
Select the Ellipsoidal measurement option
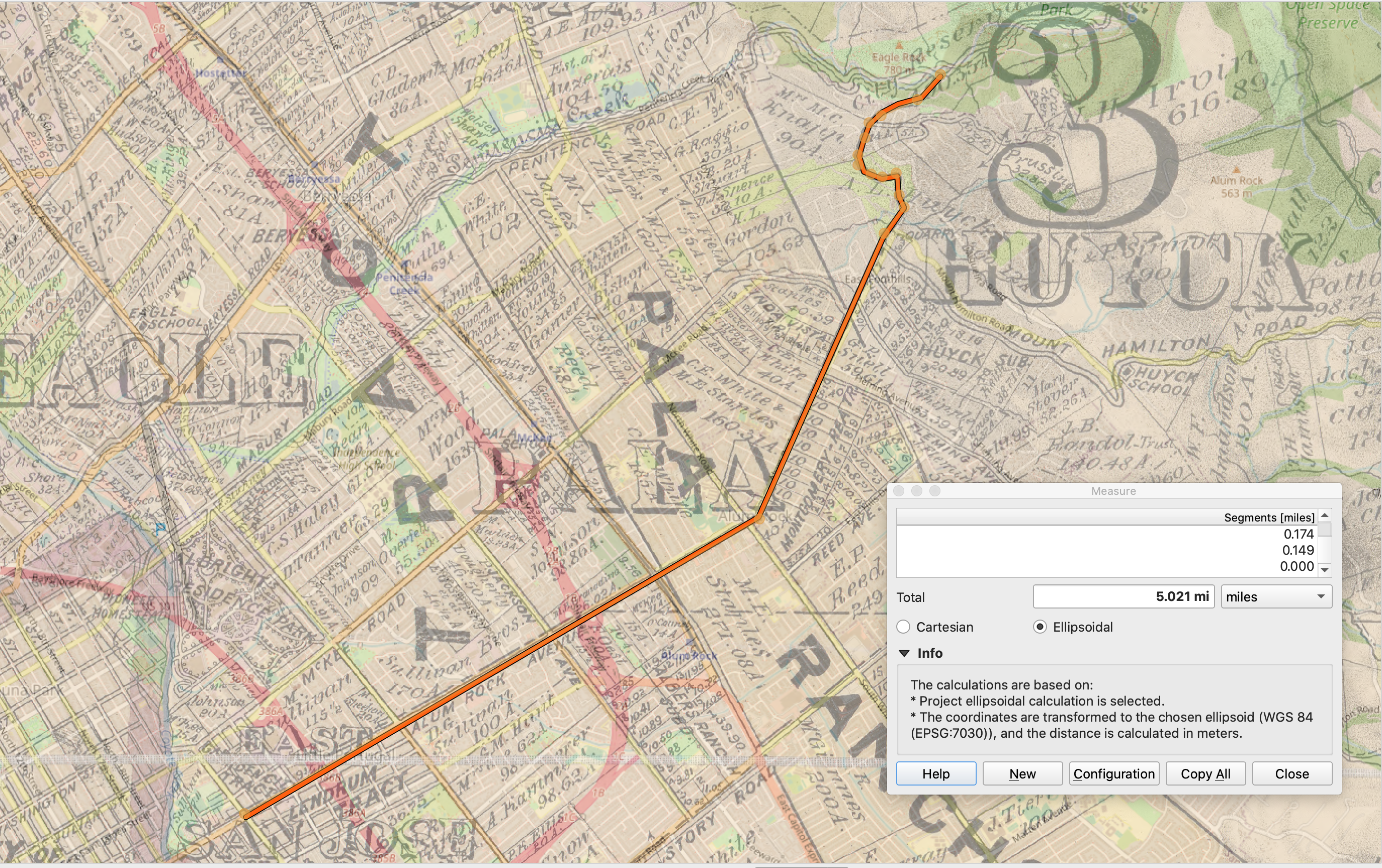coord(1040,627)
